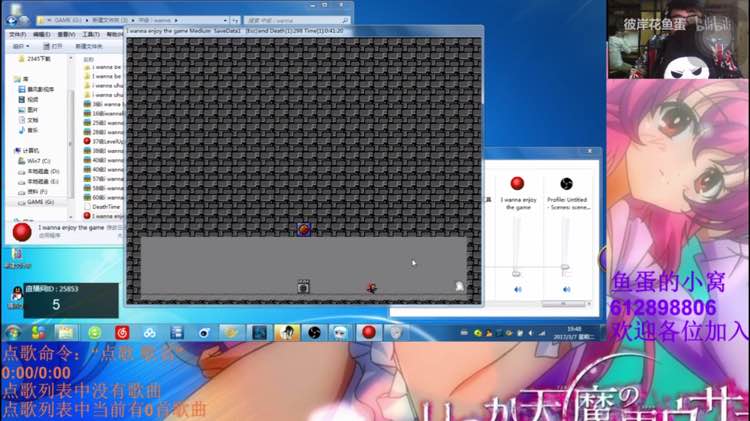Image resolution: width=750 pixels, height=421 pixels.
Task: Open the 查看(V) menu in Explorer
Action: pos(66,34)
